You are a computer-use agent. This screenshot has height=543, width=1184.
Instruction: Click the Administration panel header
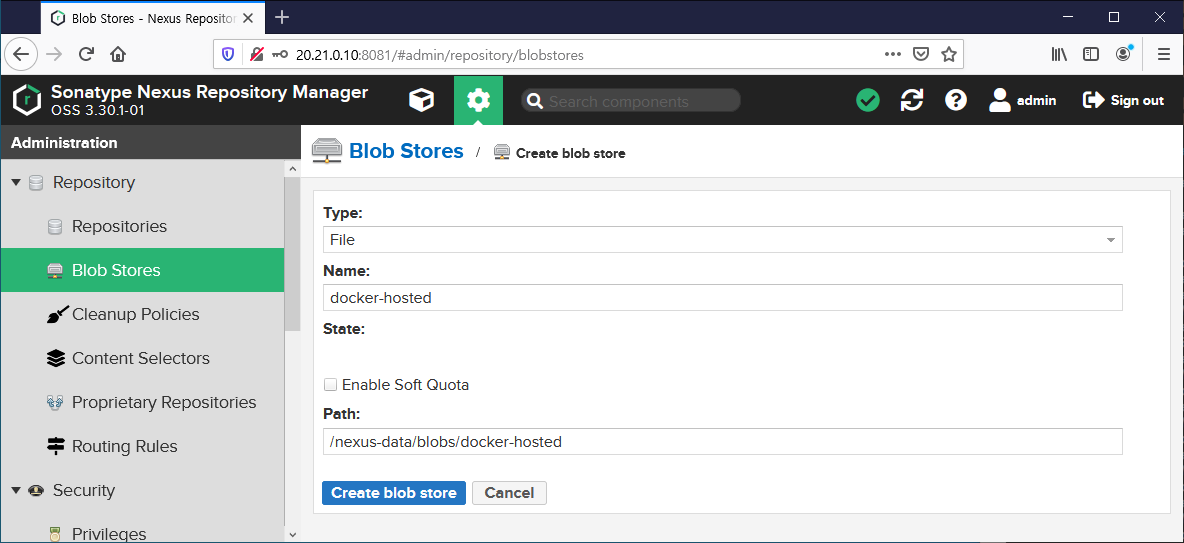coord(151,143)
